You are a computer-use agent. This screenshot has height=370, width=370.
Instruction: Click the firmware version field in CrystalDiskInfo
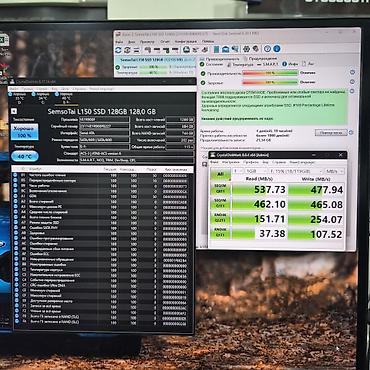104,119
